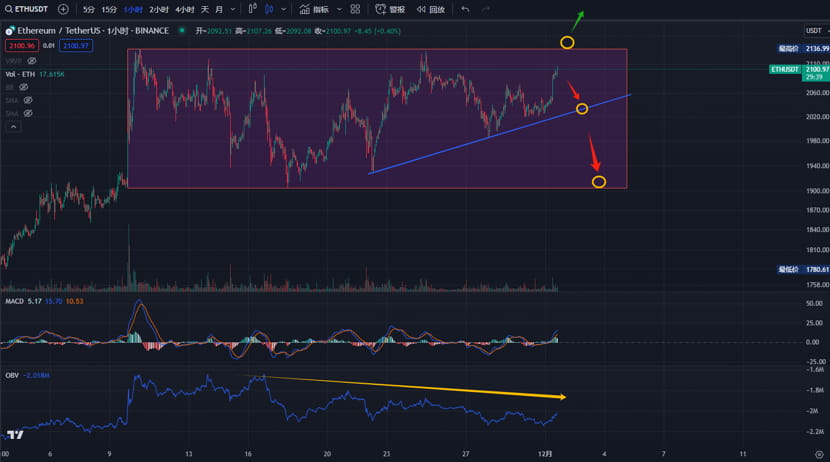Select the OBV indicator label
This screenshot has height=462, width=830.
click(12, 375)
